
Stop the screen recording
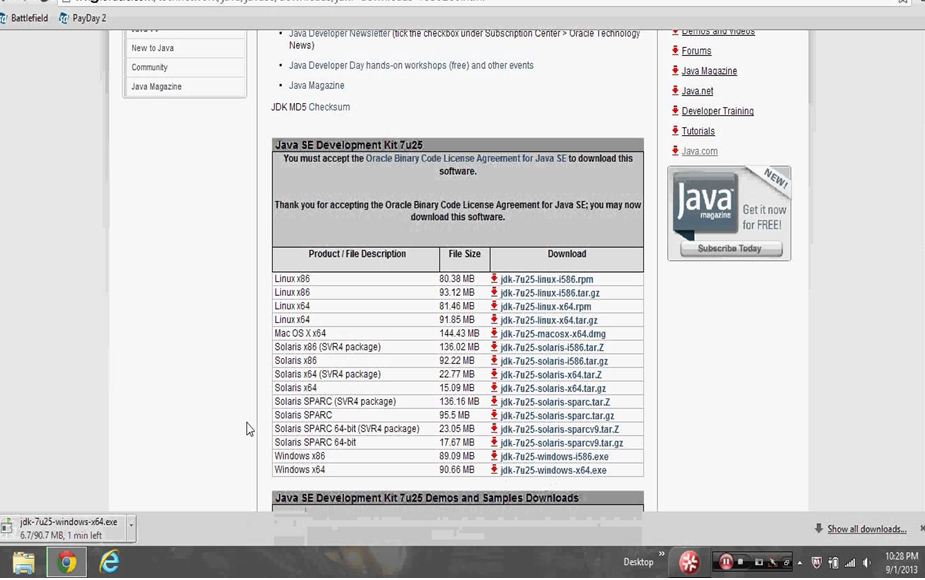[741, 562]
